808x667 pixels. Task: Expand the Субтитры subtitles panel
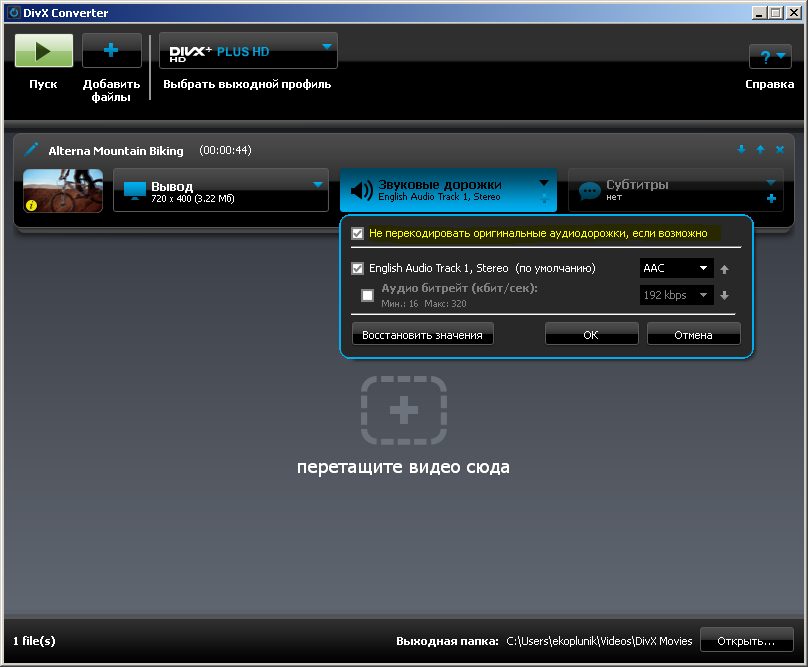771,182
